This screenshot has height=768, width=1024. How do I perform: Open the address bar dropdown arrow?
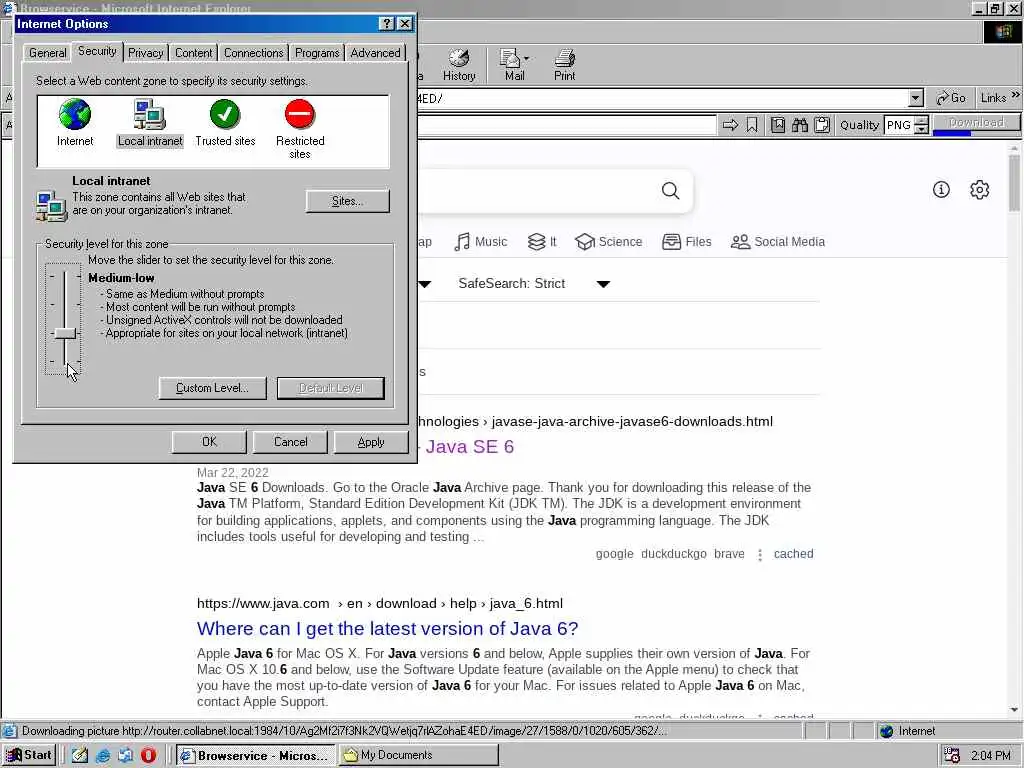916,98
